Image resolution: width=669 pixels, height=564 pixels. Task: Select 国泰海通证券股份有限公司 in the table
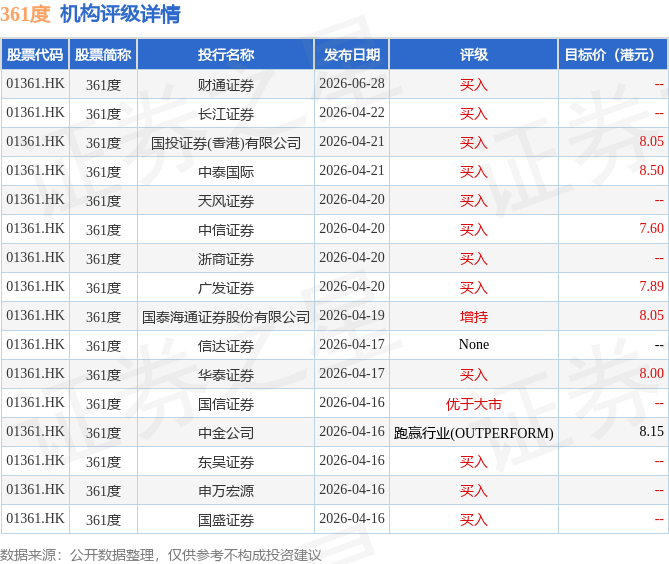[x=226, y=317]
